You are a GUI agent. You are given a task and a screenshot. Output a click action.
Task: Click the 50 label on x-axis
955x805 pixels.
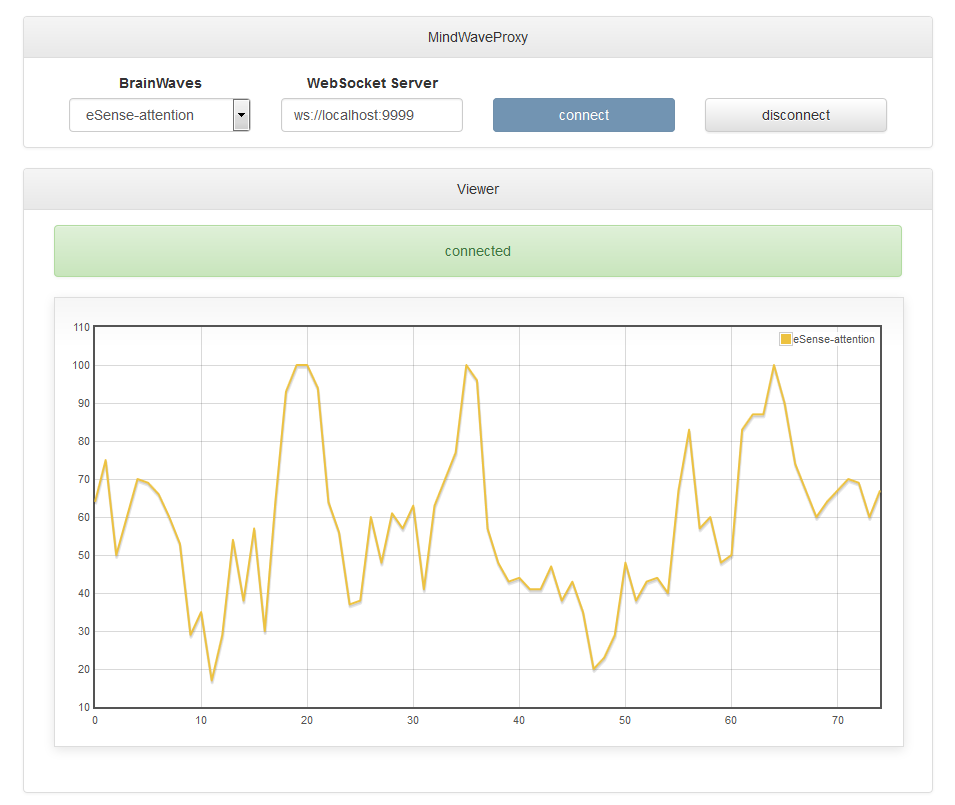click(625, 720)
